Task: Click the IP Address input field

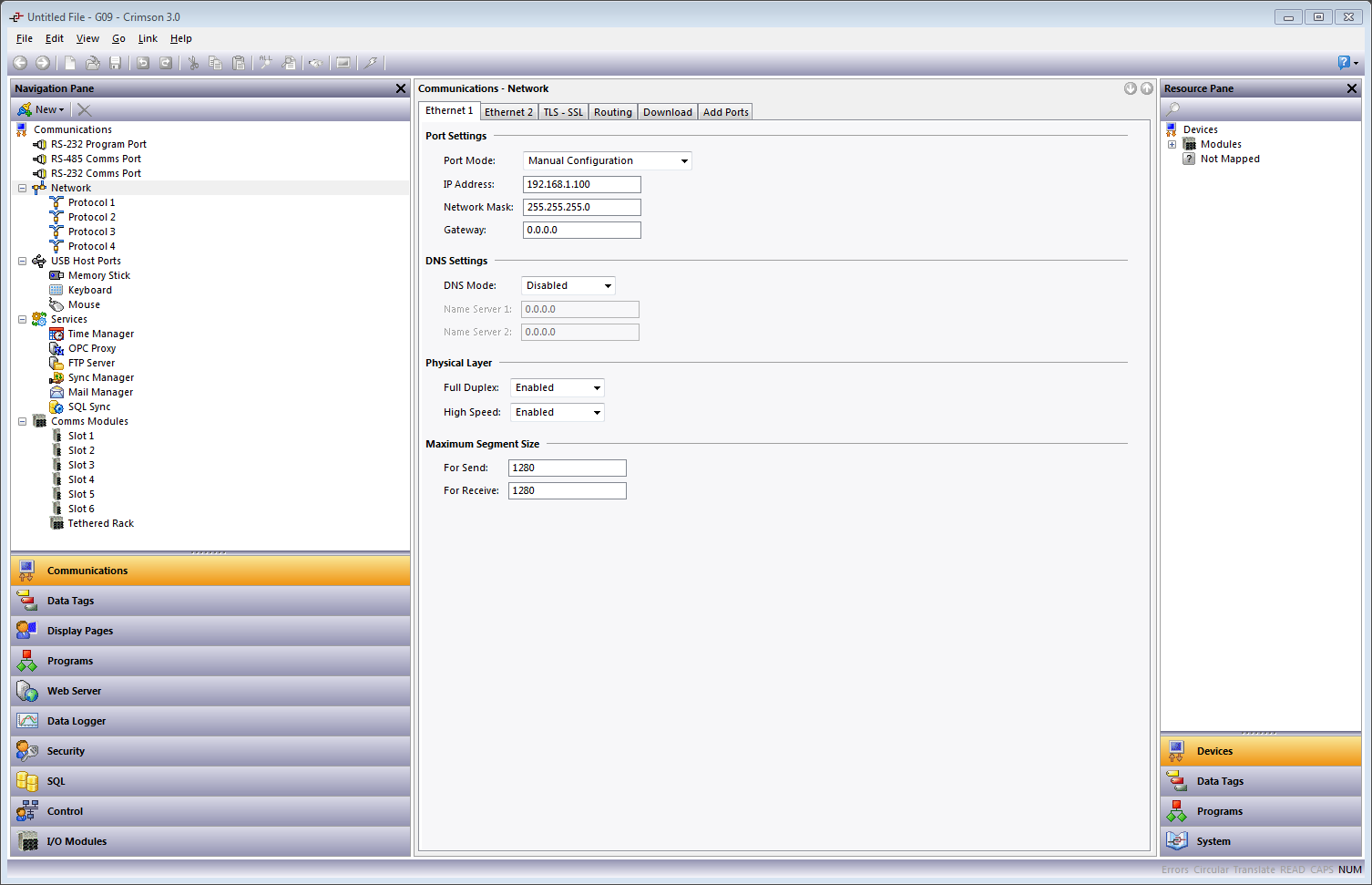Action: pyautogui.click(x=582, y=184)
